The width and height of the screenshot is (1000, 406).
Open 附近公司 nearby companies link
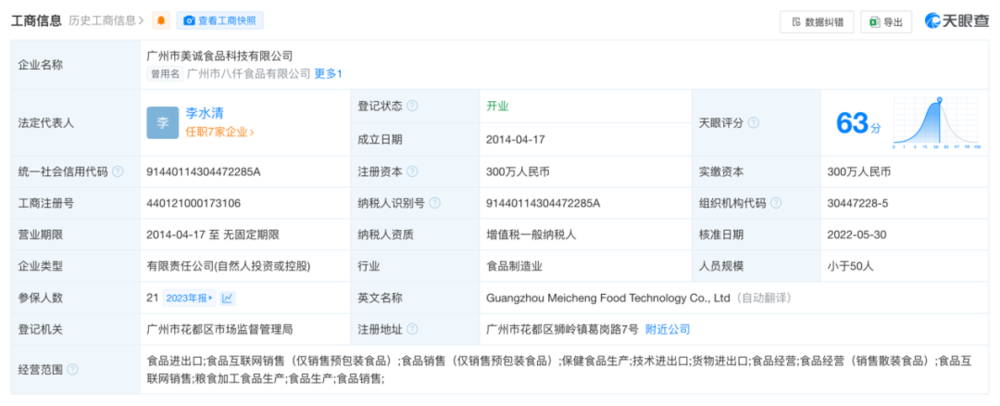tap(667, 329)
